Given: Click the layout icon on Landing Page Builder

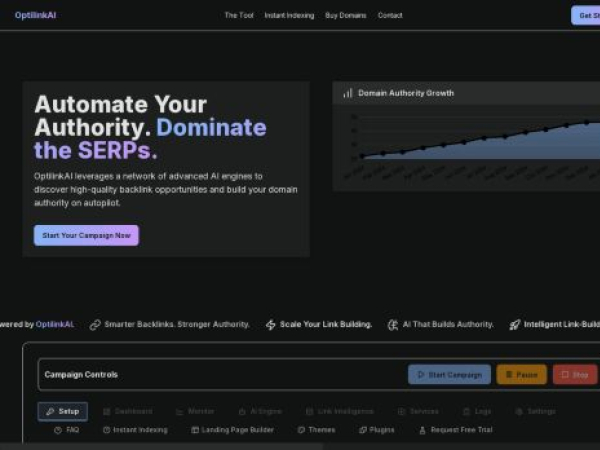Looking at the screenshot, I should tap(195, 430).
